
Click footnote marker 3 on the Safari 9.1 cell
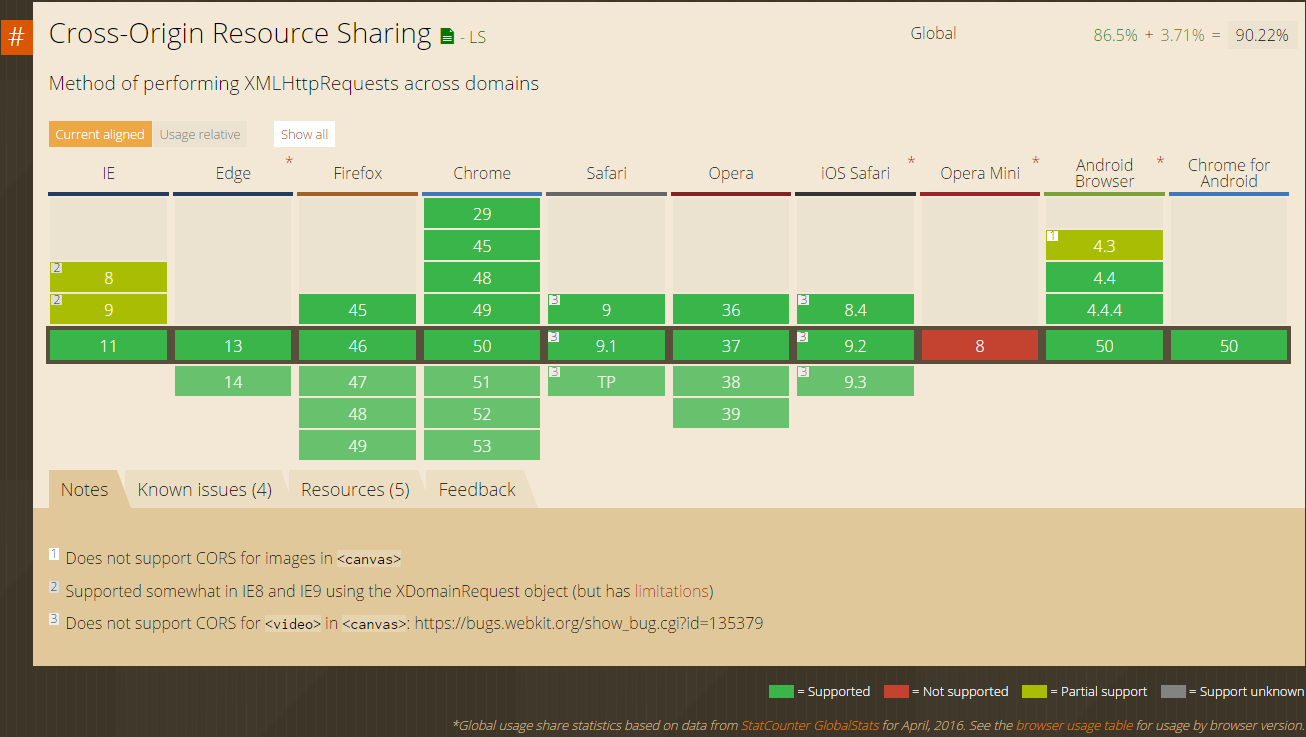(x=554, y=338)
